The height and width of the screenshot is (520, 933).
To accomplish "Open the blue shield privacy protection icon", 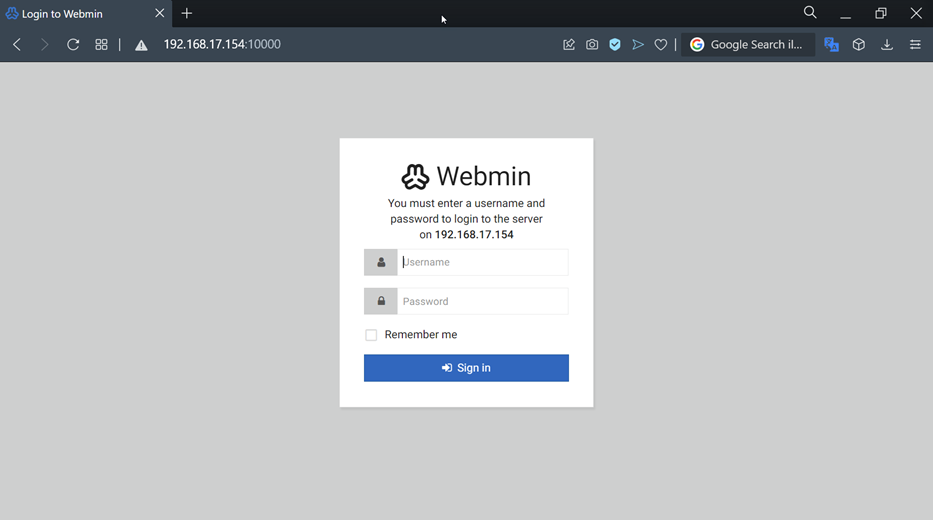I will point(615,45).
